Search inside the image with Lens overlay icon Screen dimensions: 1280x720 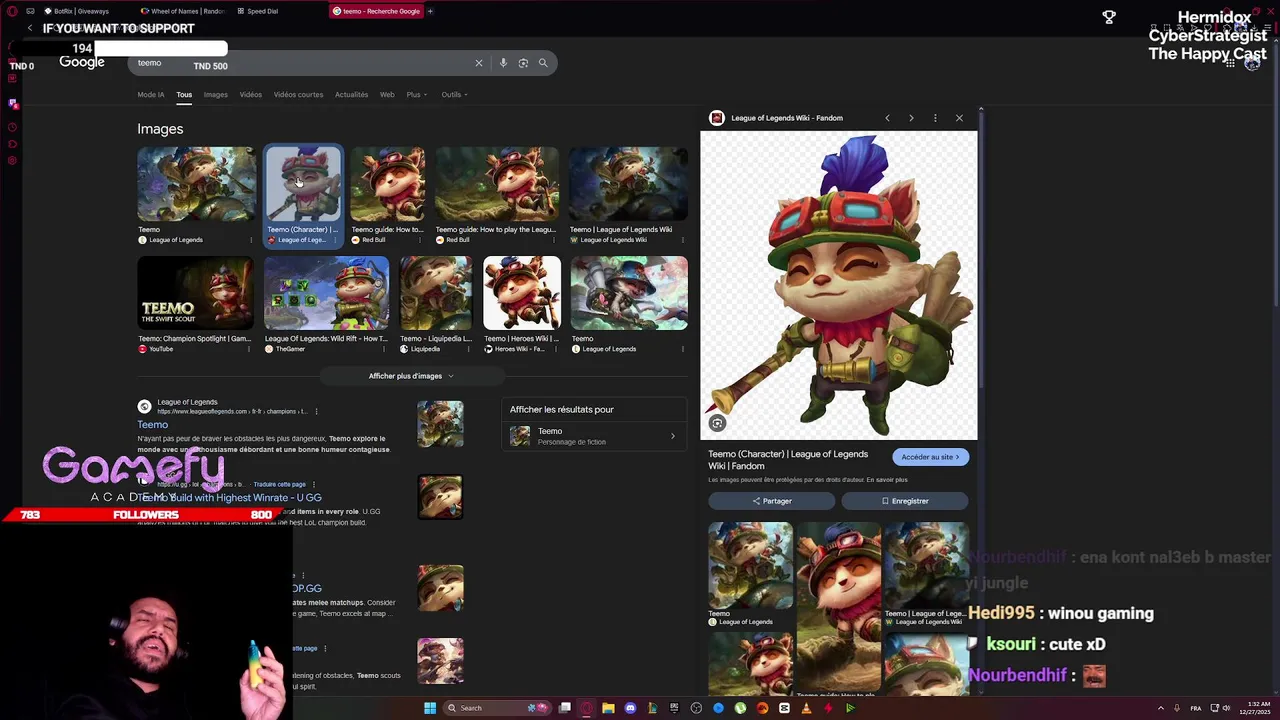point(717,424)
